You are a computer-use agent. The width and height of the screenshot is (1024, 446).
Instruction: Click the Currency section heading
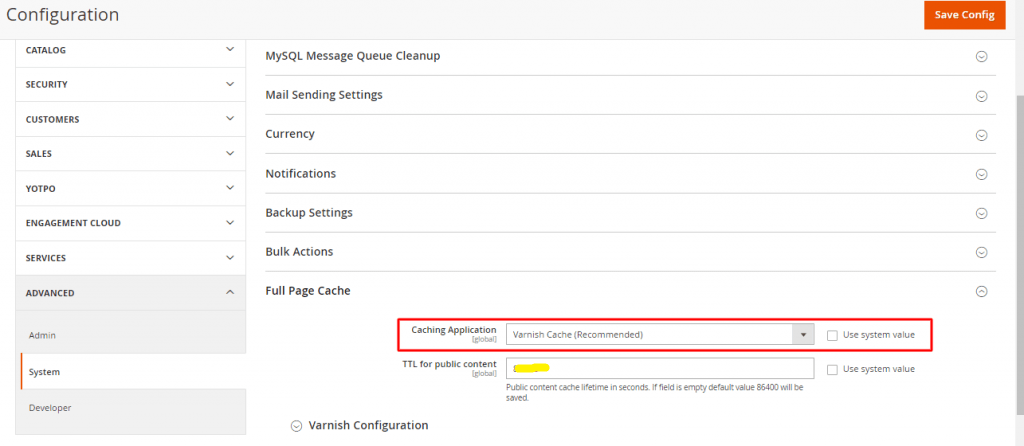point(290,134)
